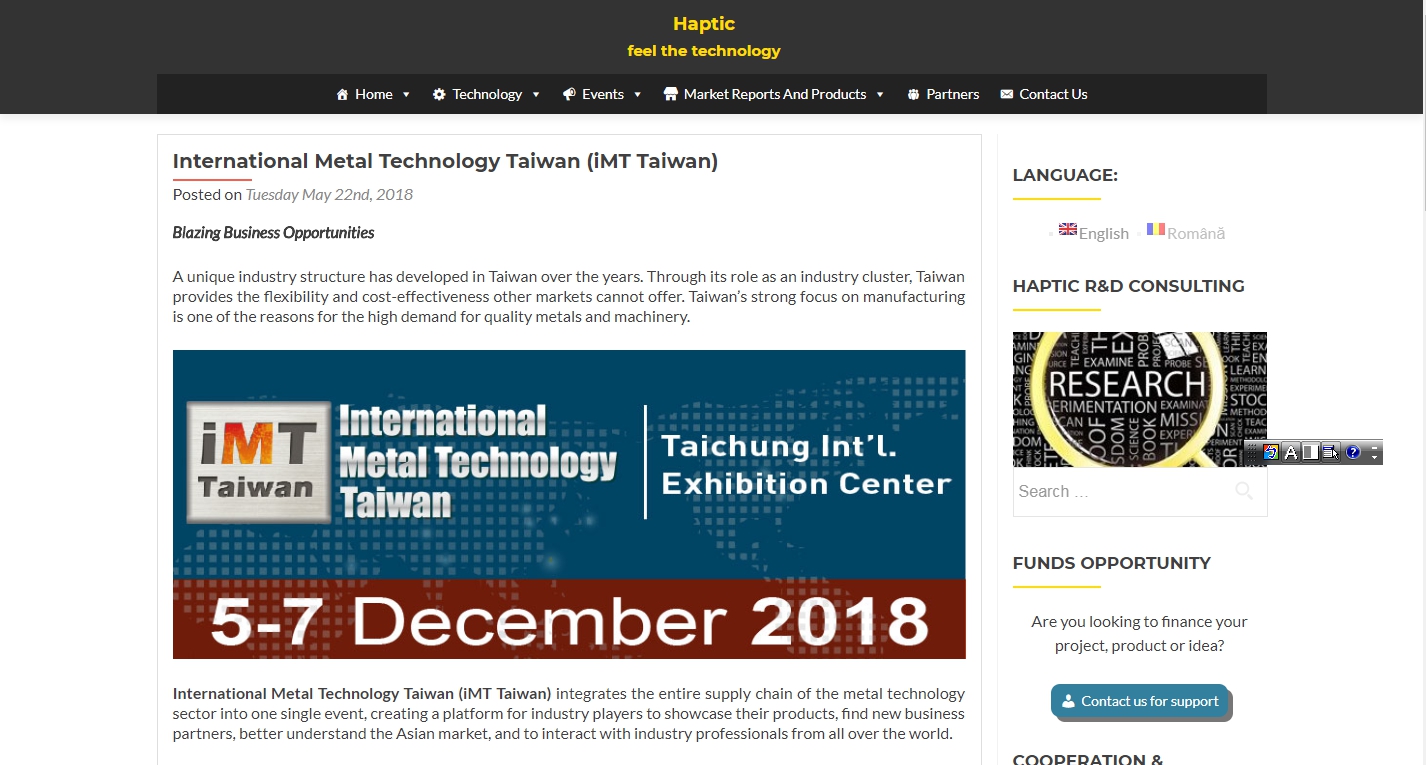This screenshot has width=1426, height=765.
Task: Click the magnifier icon in search box
Action: point(1244,490)
